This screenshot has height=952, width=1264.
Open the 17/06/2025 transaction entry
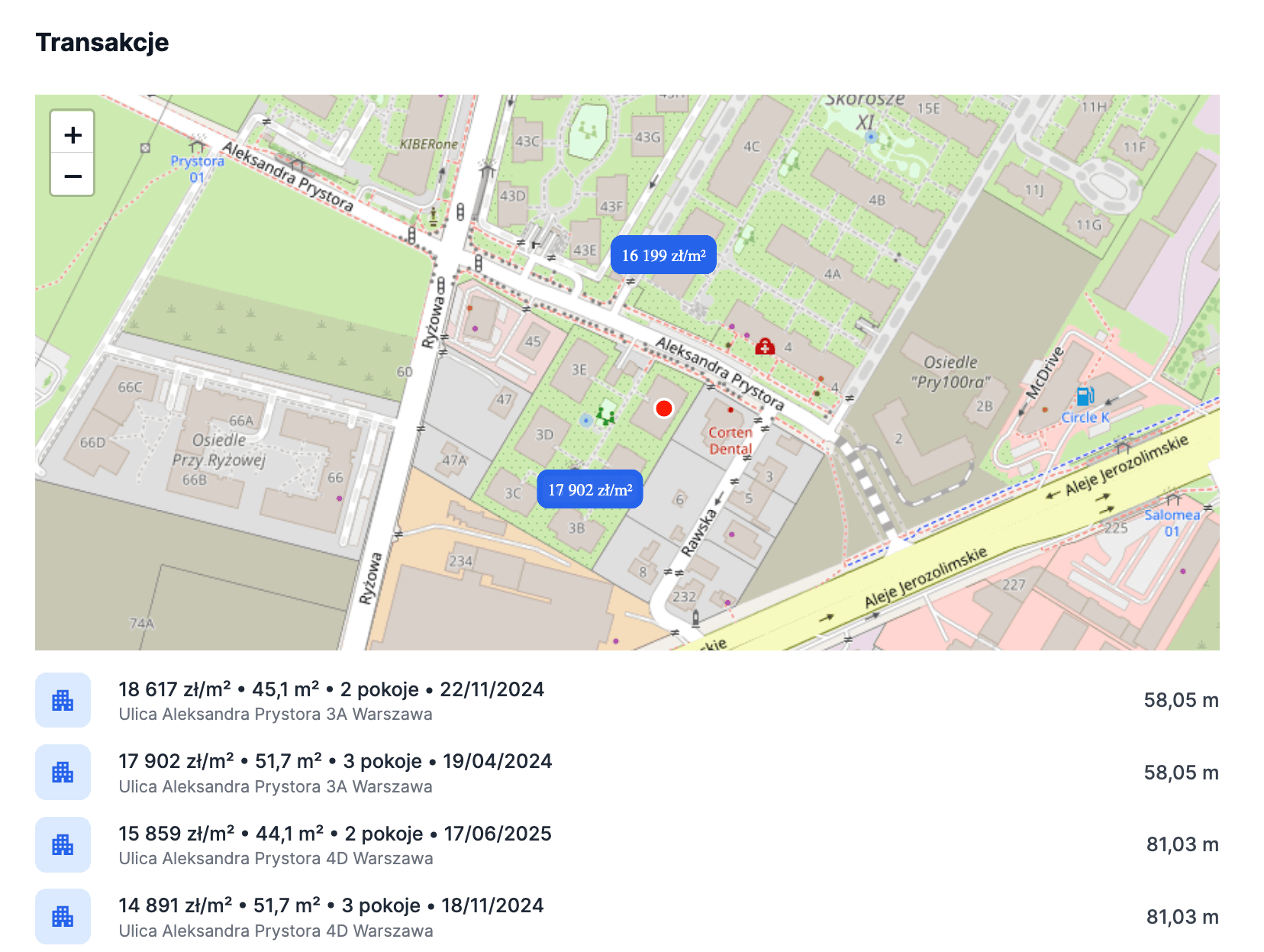click(x=335, y=834)
